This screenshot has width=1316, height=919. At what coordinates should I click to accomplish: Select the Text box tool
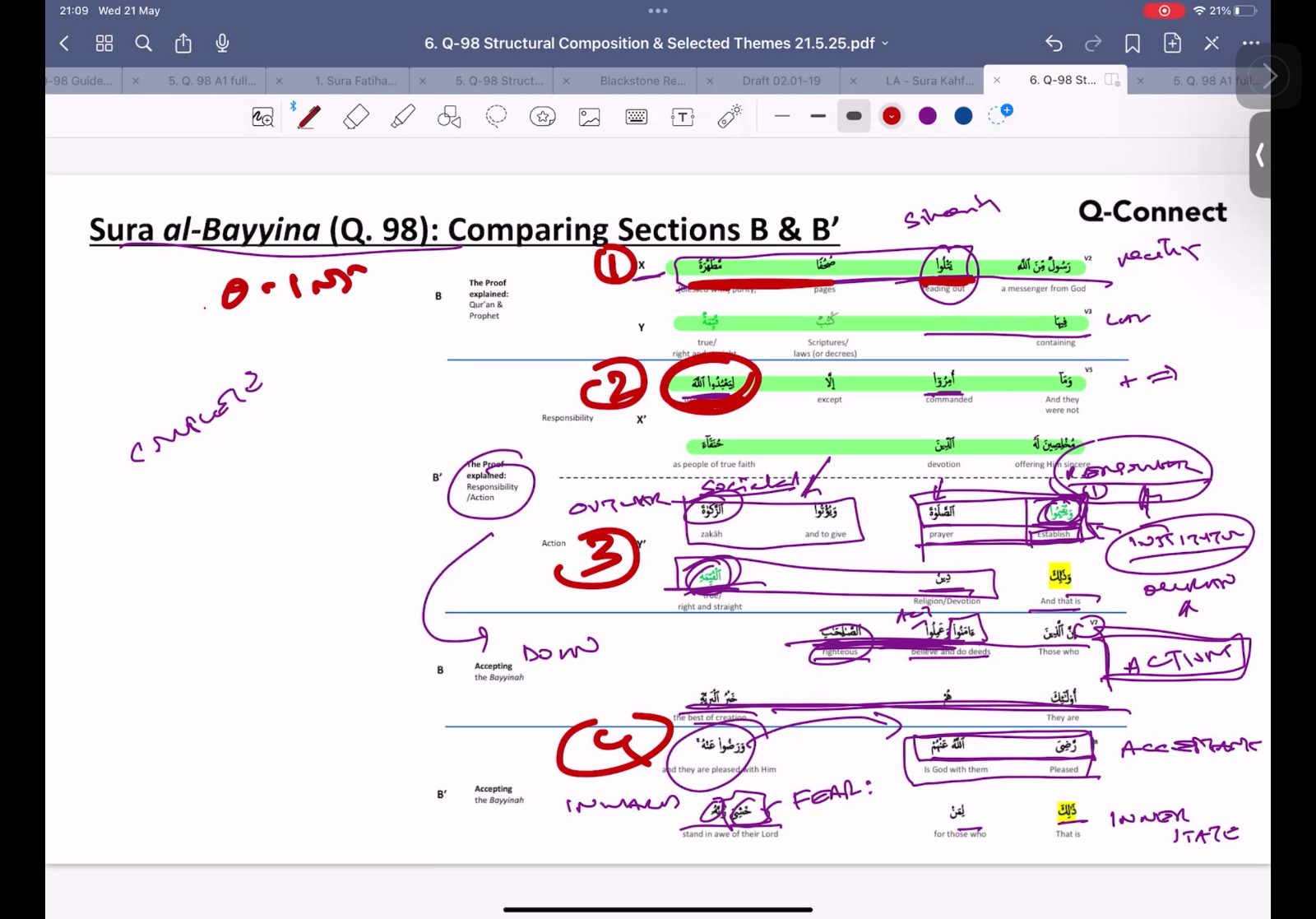[683, 117]
